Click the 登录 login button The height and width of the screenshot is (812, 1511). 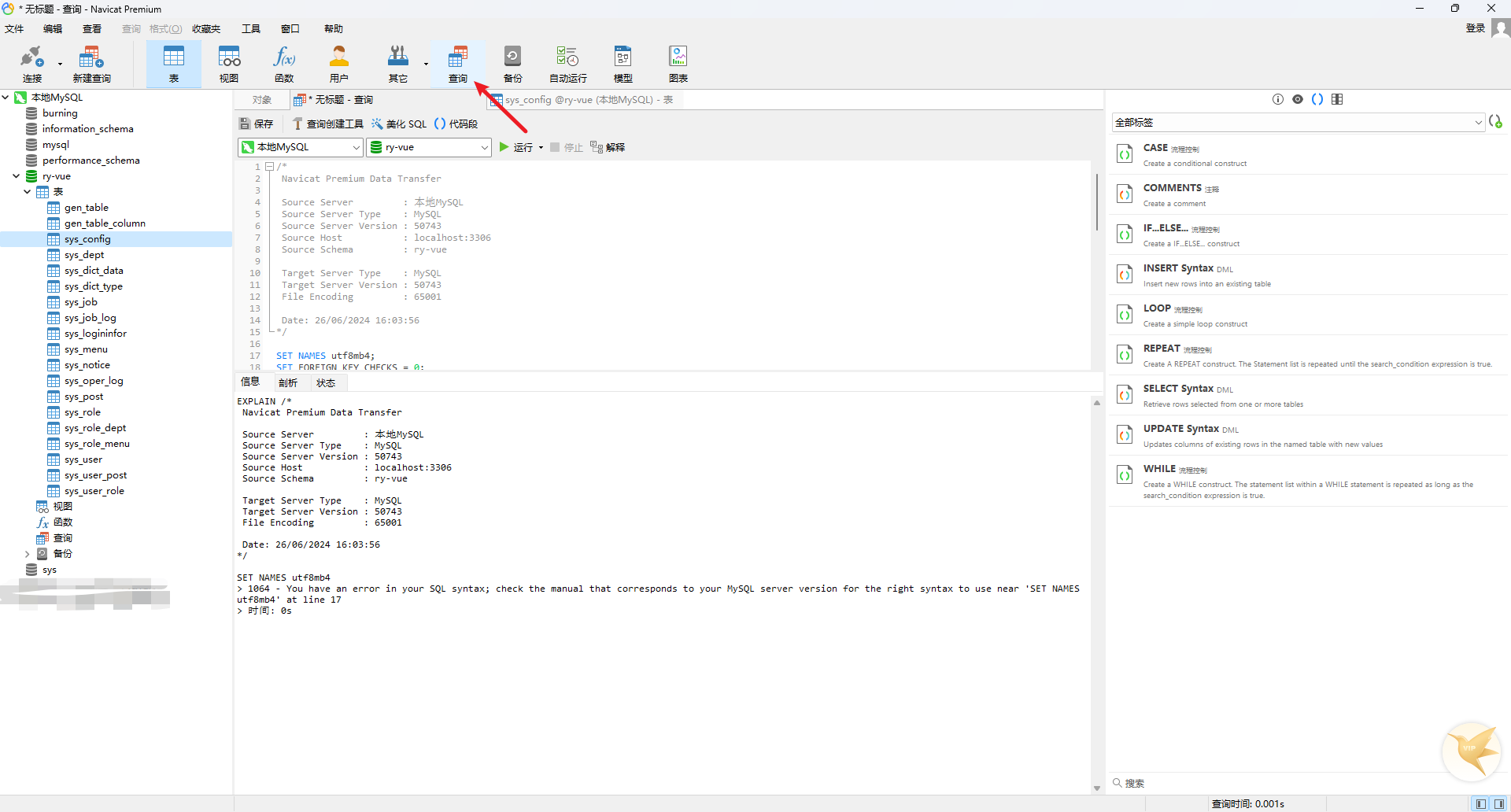coord(1475,28)
